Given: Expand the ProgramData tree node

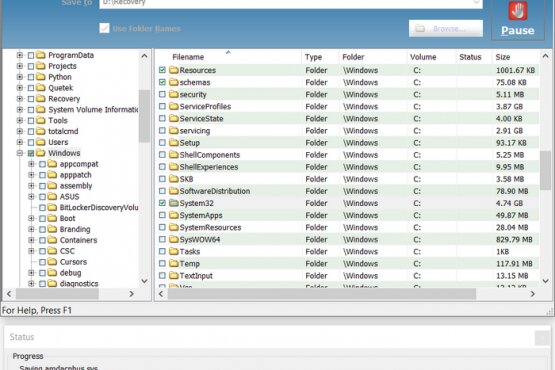Looking at the screenshot, I should 20,55.
